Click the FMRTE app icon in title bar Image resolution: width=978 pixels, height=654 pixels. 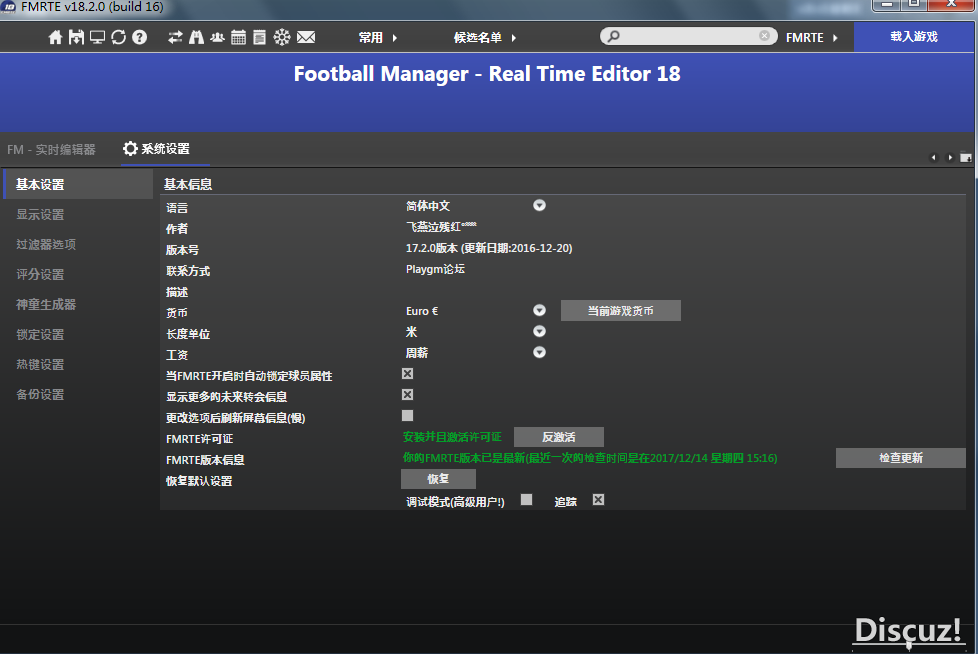tap(9, 7)
